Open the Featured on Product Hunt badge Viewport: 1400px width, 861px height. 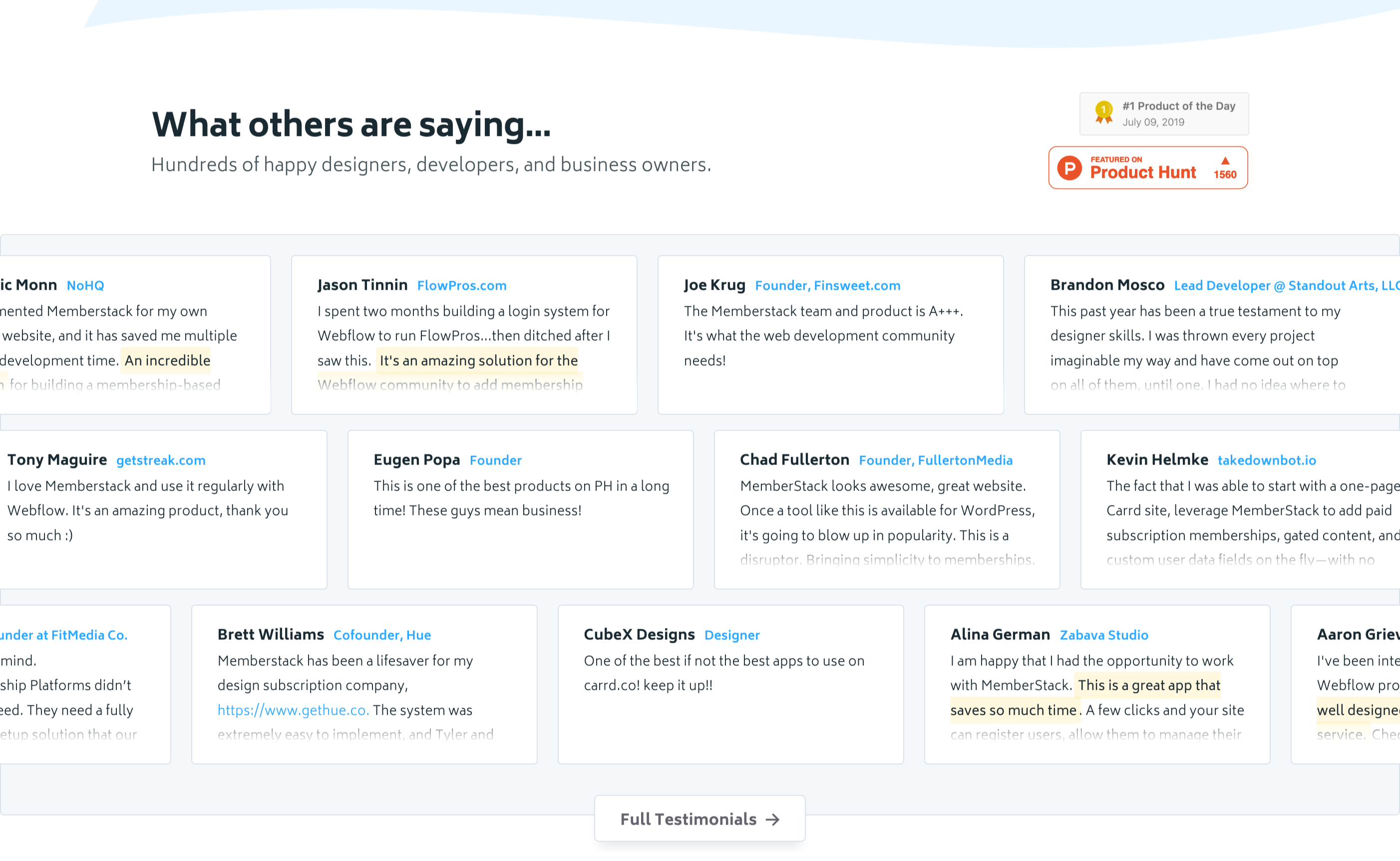1148,168
